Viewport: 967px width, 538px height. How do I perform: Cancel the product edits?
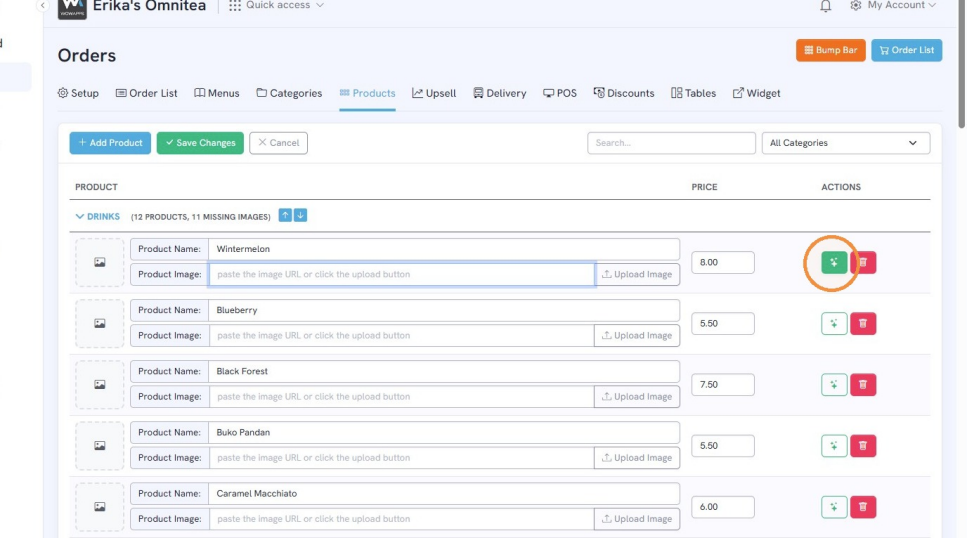(278, 143)
